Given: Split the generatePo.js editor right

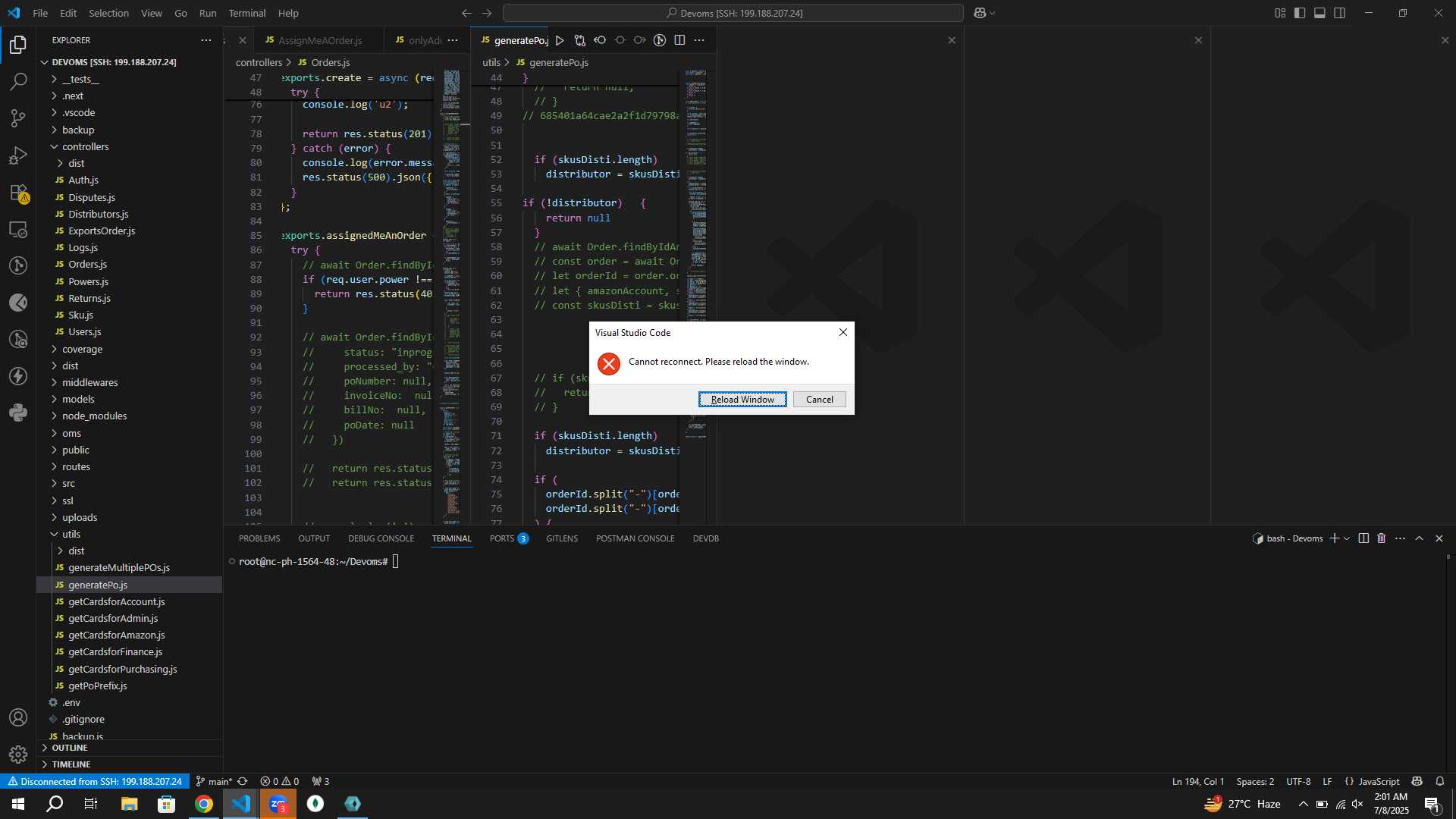Looking at the screenshot, I should (679, 40).
